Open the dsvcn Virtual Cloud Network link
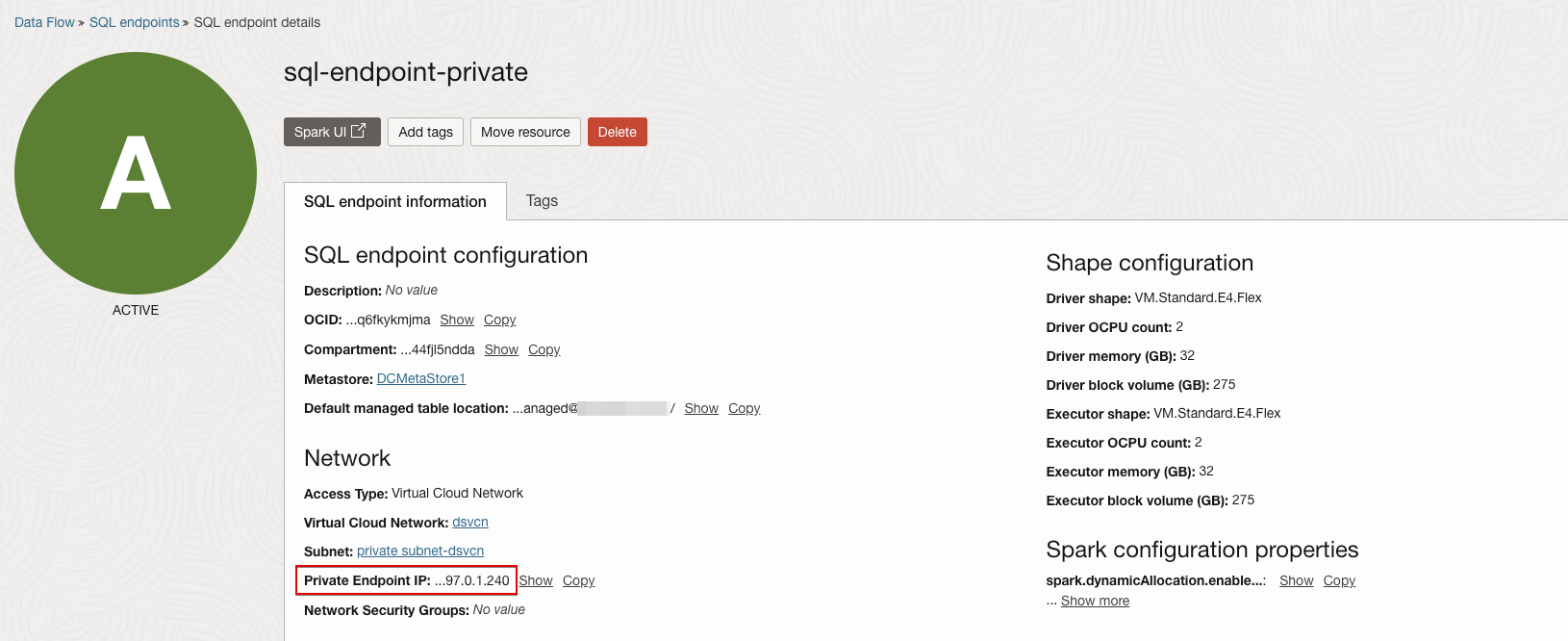The height and width of the screenshot is (641, 1568). (469, 522)
